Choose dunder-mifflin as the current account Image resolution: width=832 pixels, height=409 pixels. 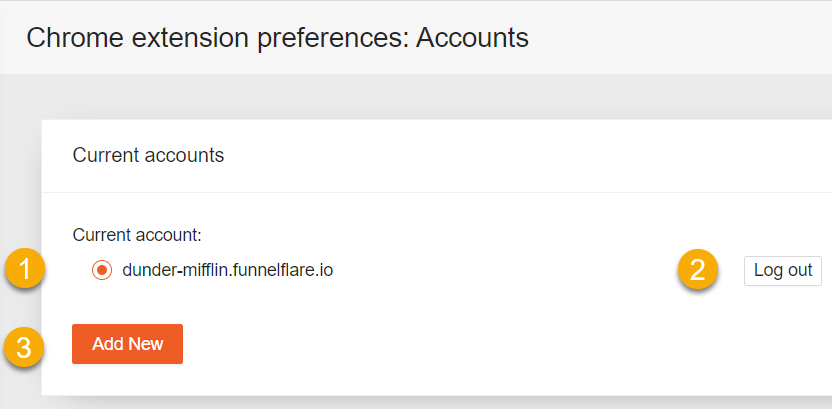101,270
